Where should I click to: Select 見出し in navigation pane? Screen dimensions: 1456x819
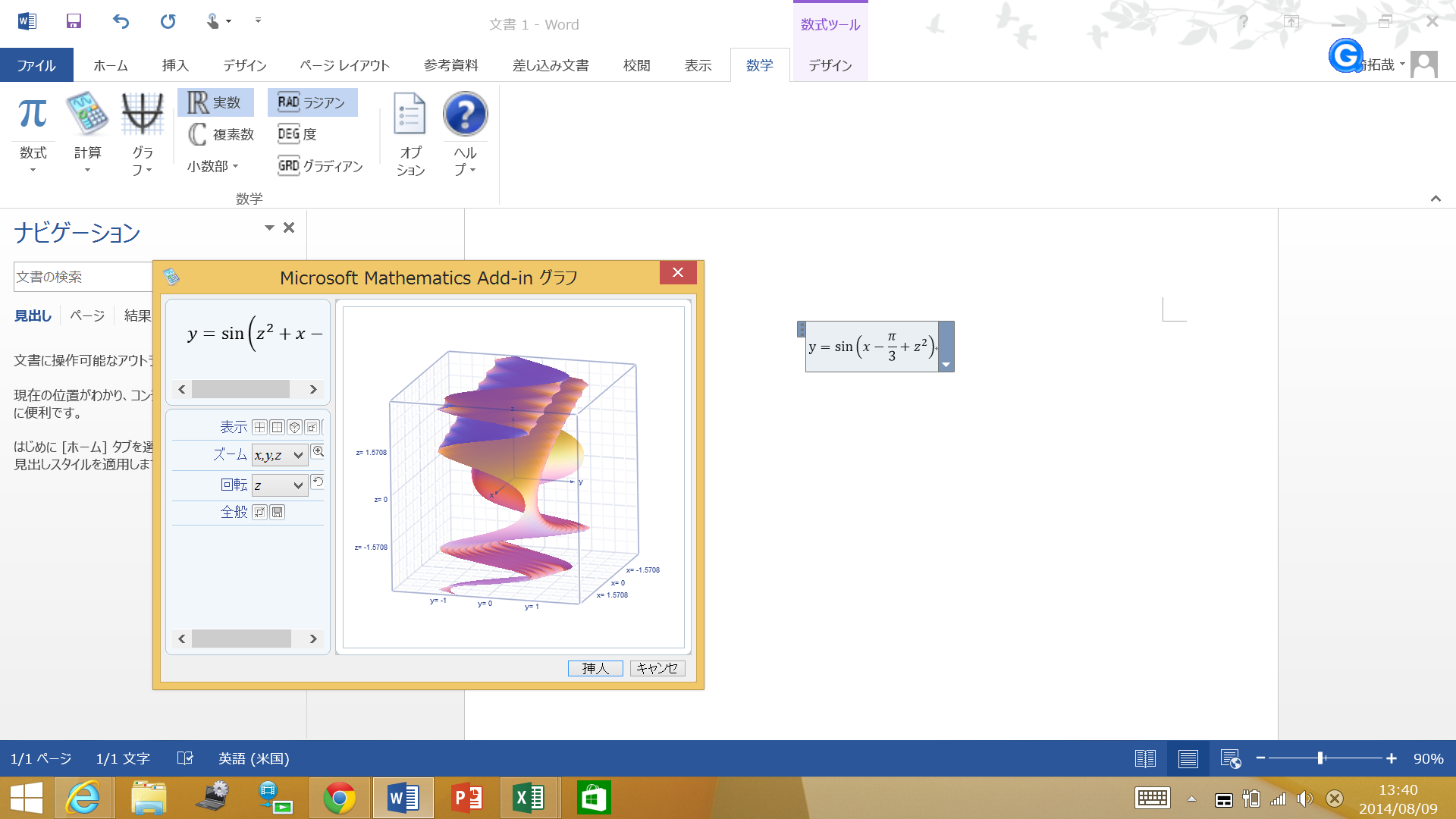point(33,315)
